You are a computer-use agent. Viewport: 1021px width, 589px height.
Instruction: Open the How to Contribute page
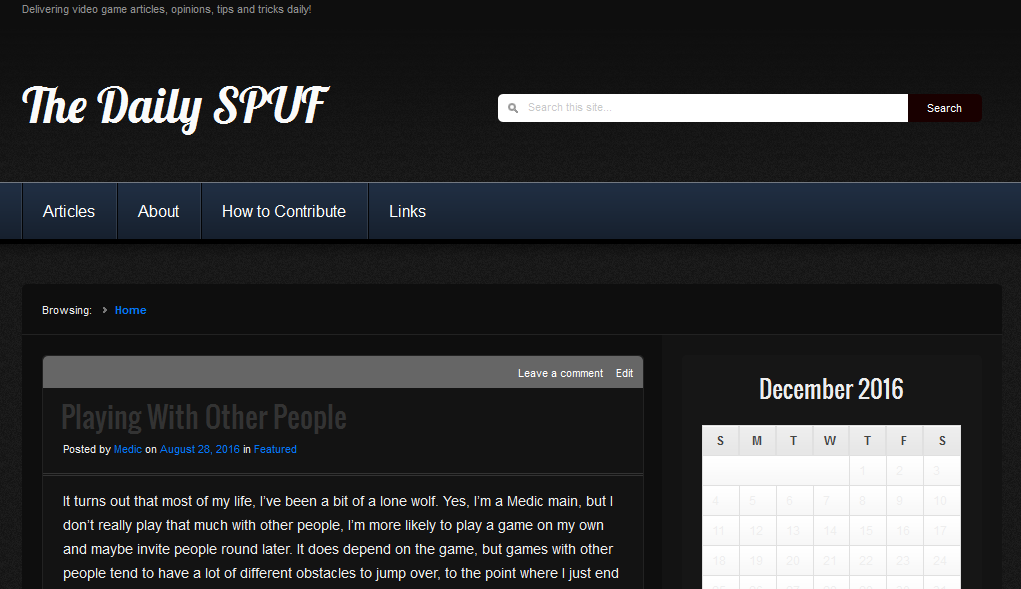[x=284, y=212]
